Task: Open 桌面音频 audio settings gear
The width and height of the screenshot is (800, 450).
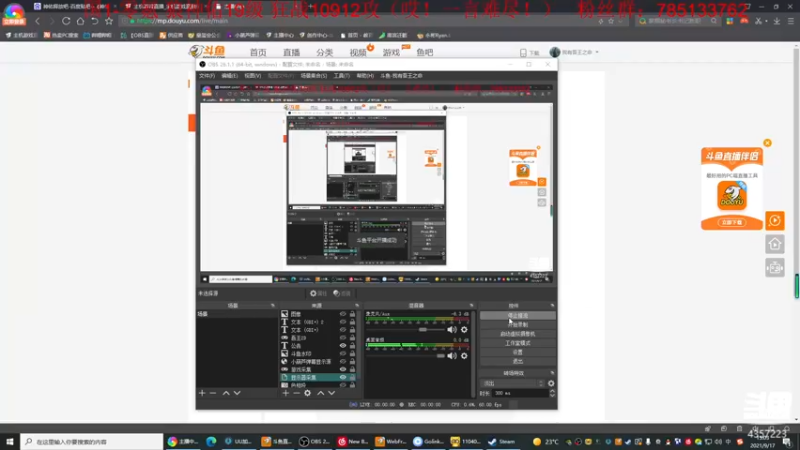Action: click(464, 356)
